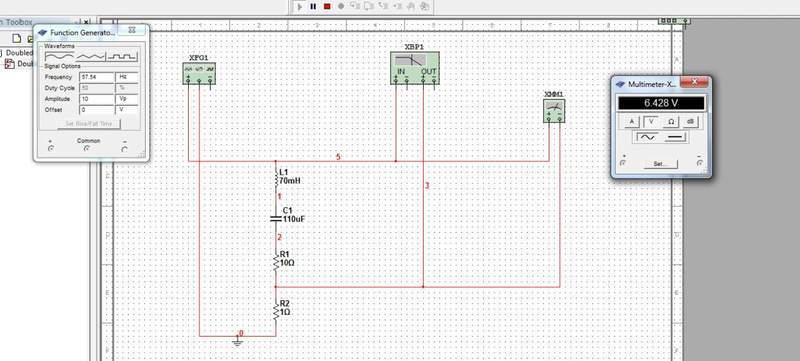The height and width of the screenshot is (361, 800).
Task: Open the amplitude unit Vp dropdown
Action: point(128,99)
